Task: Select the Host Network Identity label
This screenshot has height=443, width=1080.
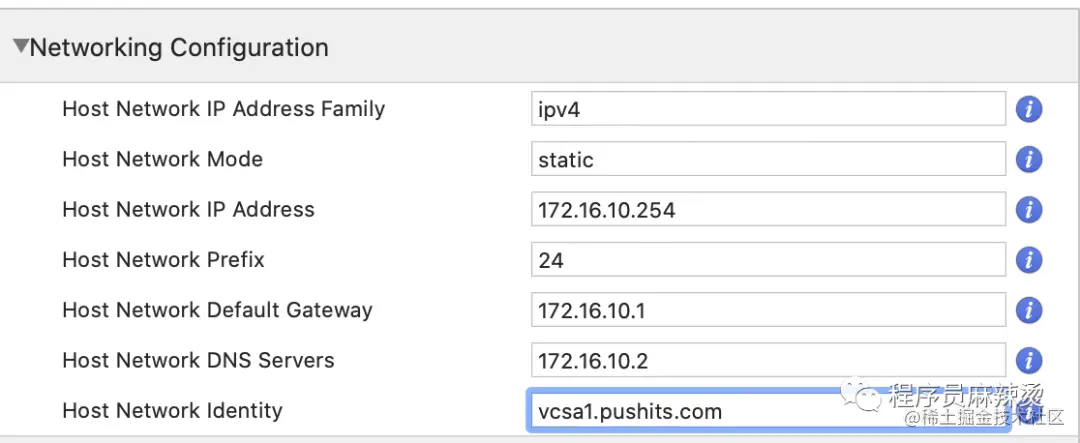Action: 172,411
